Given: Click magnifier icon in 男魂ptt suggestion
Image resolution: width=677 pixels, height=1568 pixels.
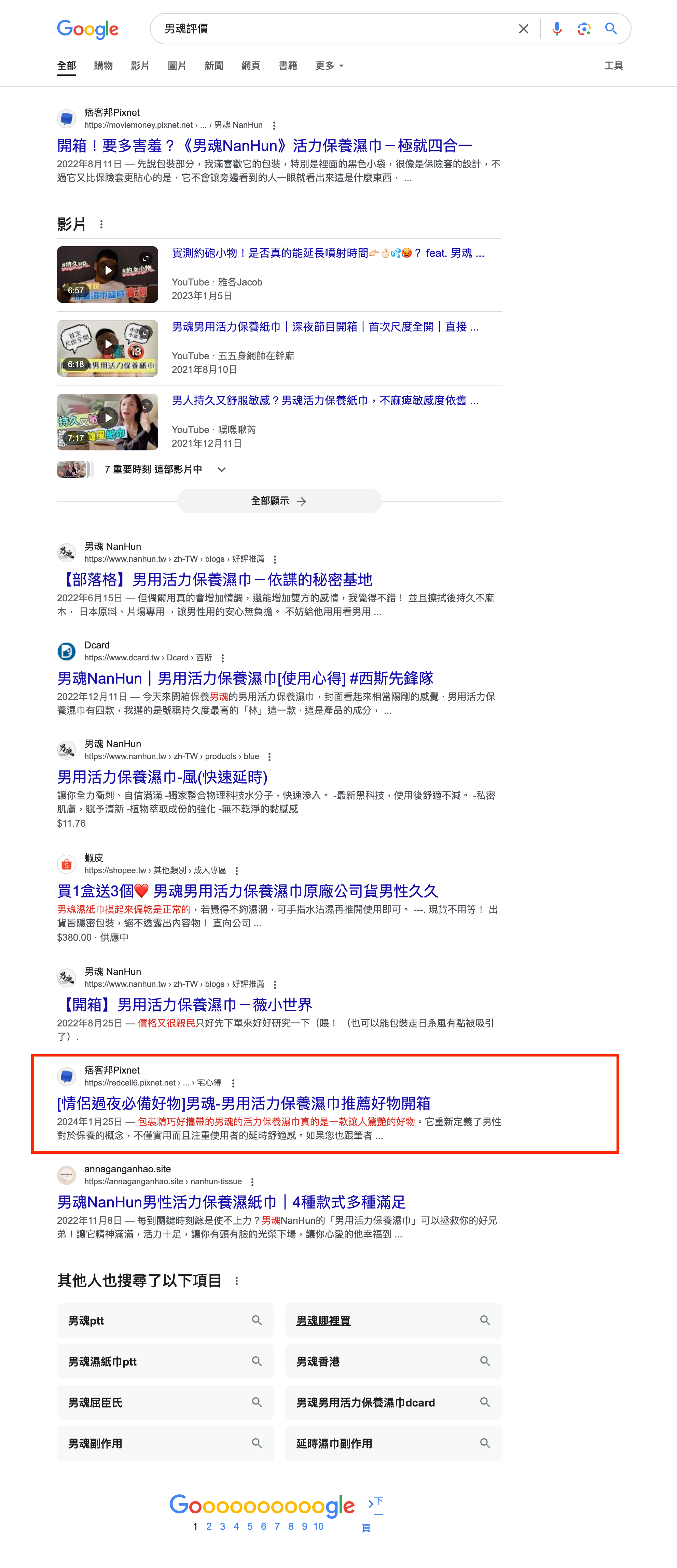Looking at the screenshot, I should pyautogui.click(x=257, y=1320).
